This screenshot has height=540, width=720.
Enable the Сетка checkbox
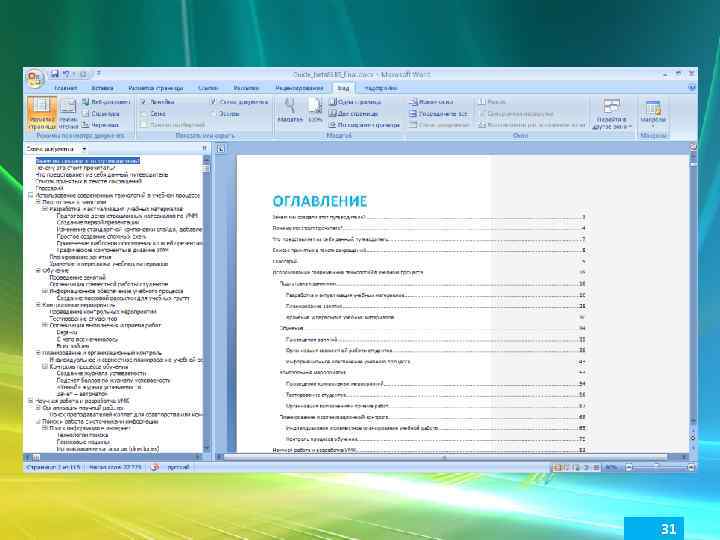[x=153, y=113]
